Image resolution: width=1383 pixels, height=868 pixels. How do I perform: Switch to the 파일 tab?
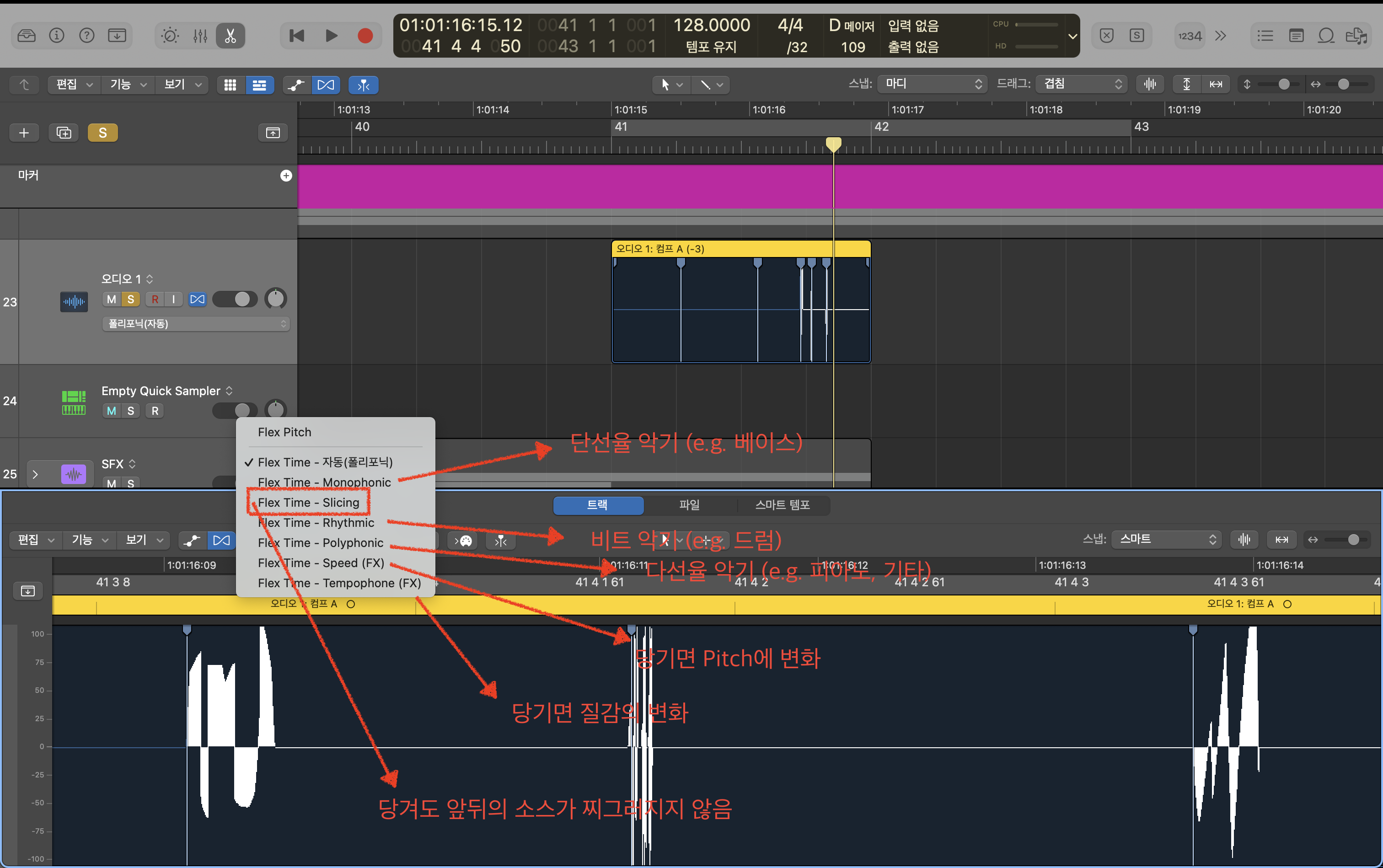coord(689,504)
